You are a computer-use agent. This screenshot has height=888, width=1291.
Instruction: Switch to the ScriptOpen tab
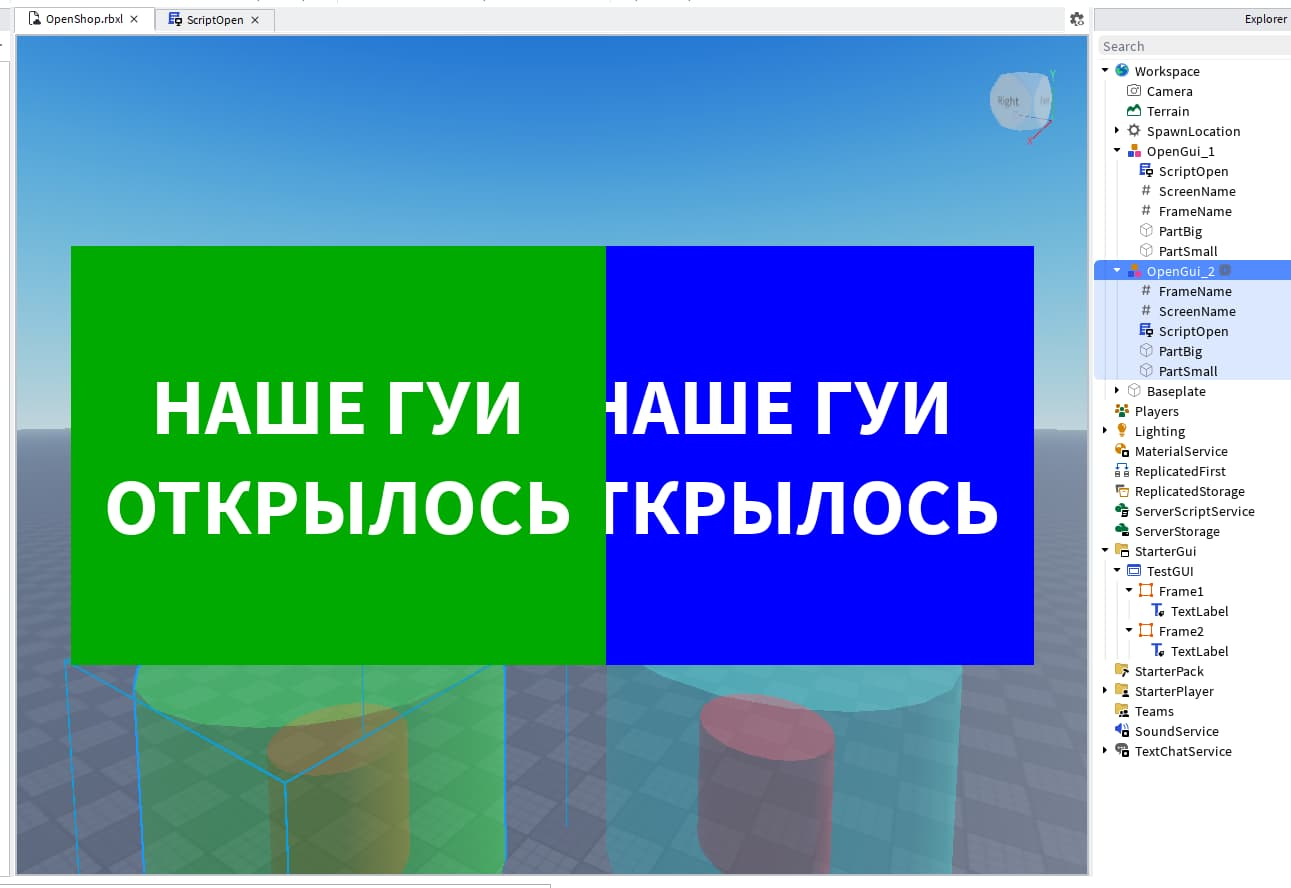coord(214,20)
